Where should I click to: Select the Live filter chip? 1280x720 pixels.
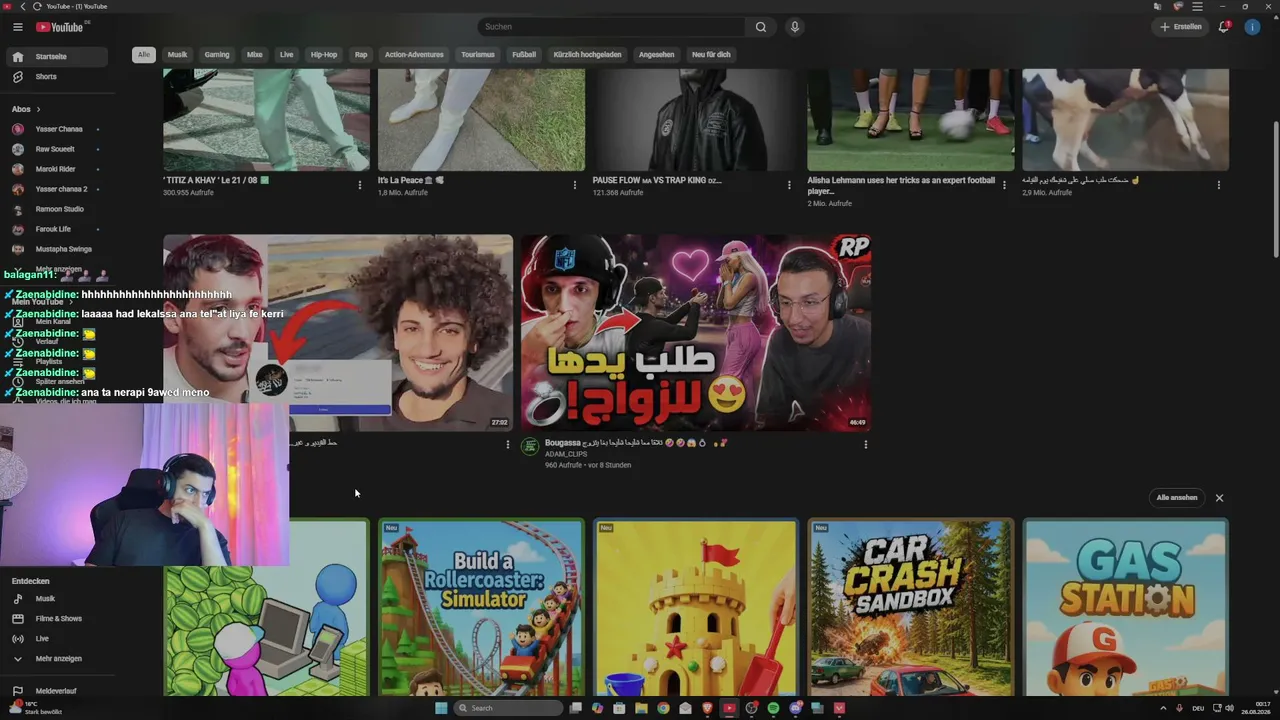tap(287, 55)
